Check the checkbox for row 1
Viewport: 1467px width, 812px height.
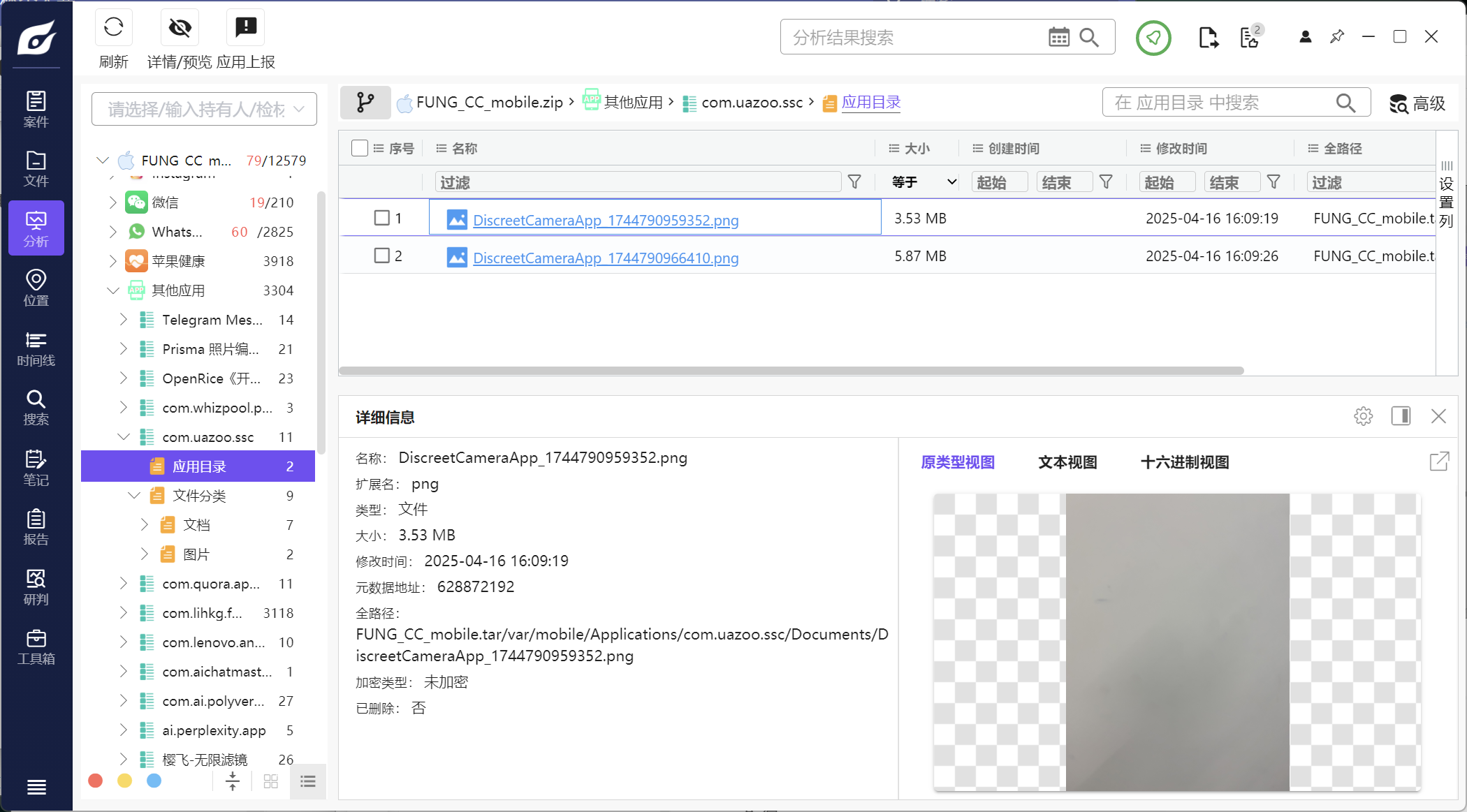[x=381, y=218]
